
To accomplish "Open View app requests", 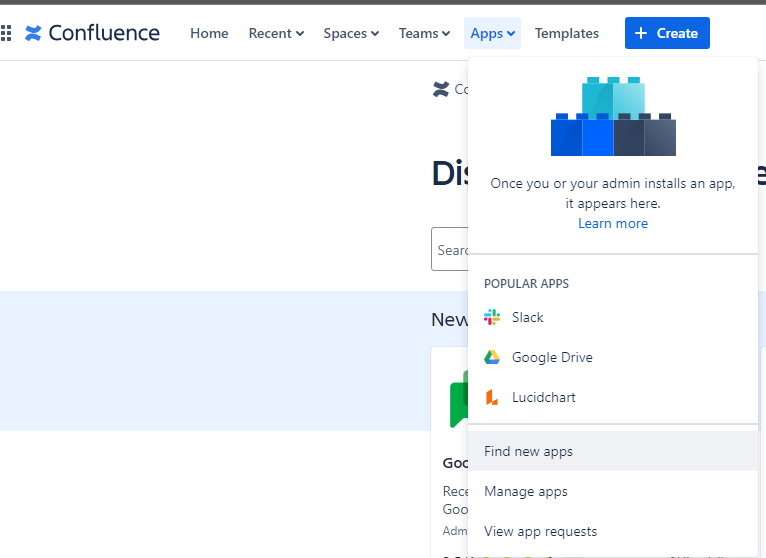I will coord(540,531).
